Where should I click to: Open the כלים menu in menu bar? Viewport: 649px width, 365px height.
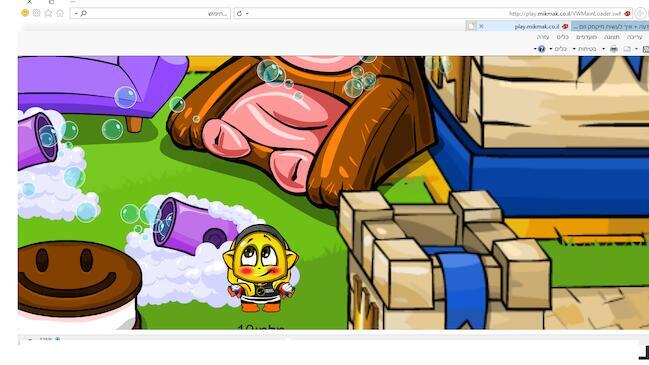(x=562, y=37)
